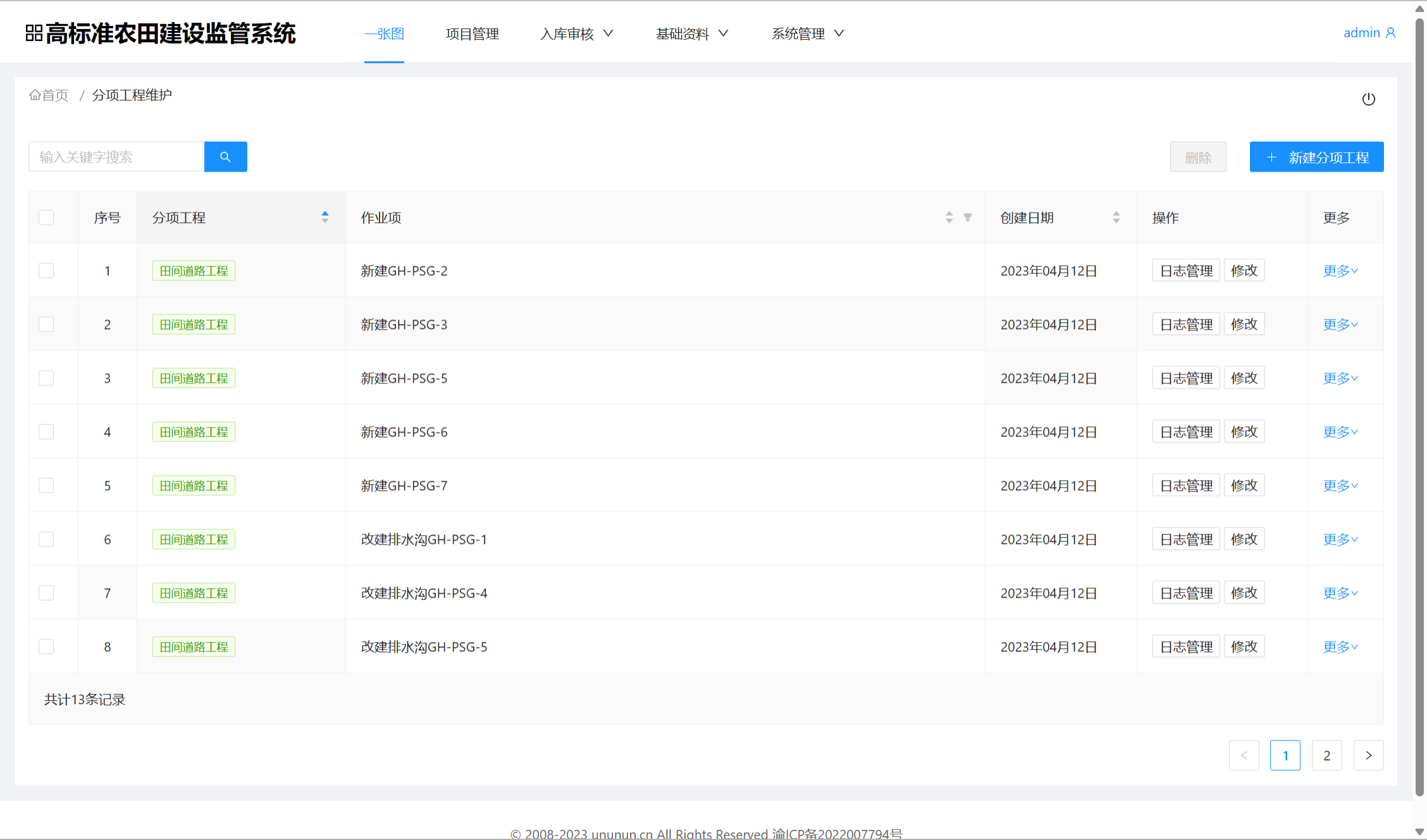Go to the next page arrow
The width and height of the screenshot is (1427, 840).
tap(1369, 755)
